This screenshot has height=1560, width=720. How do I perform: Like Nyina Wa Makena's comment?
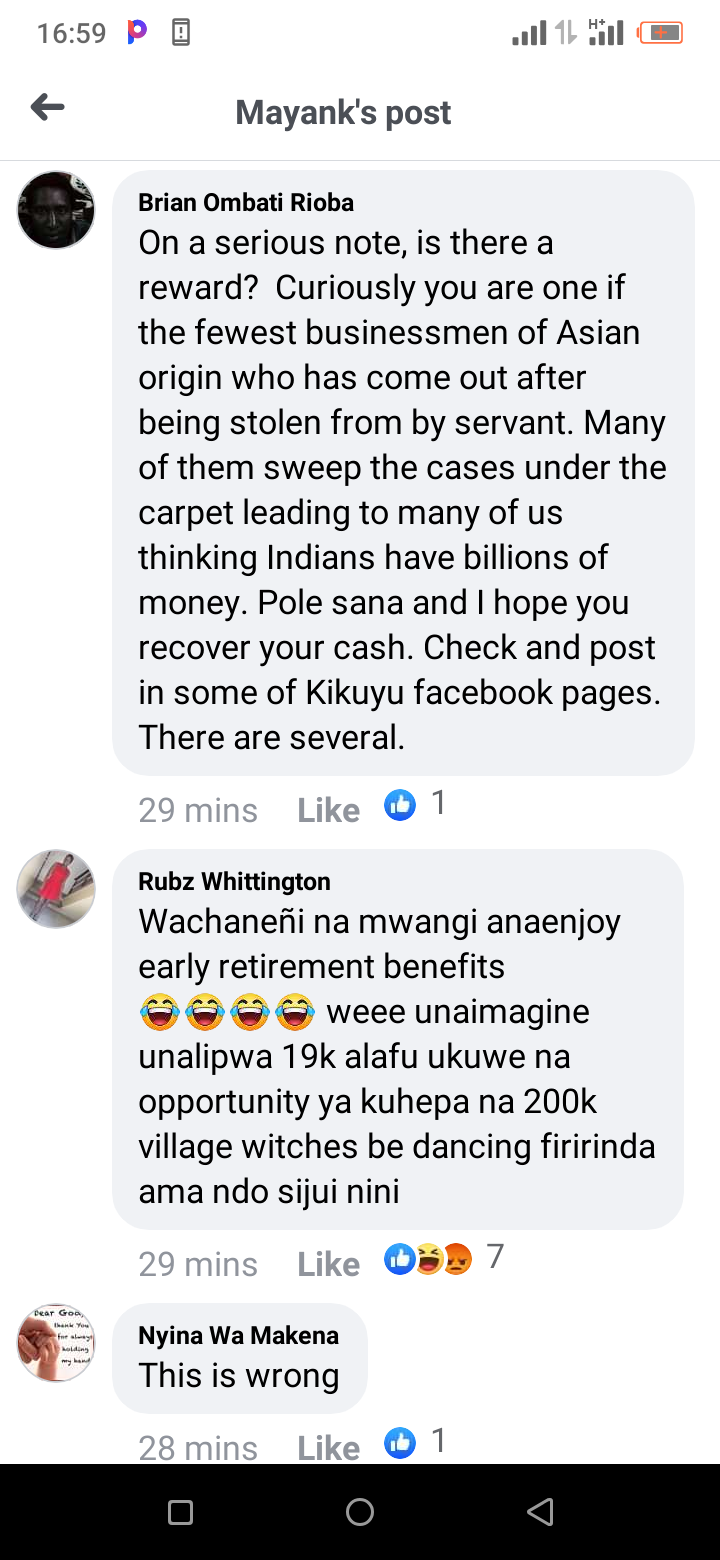point(328,1447)
